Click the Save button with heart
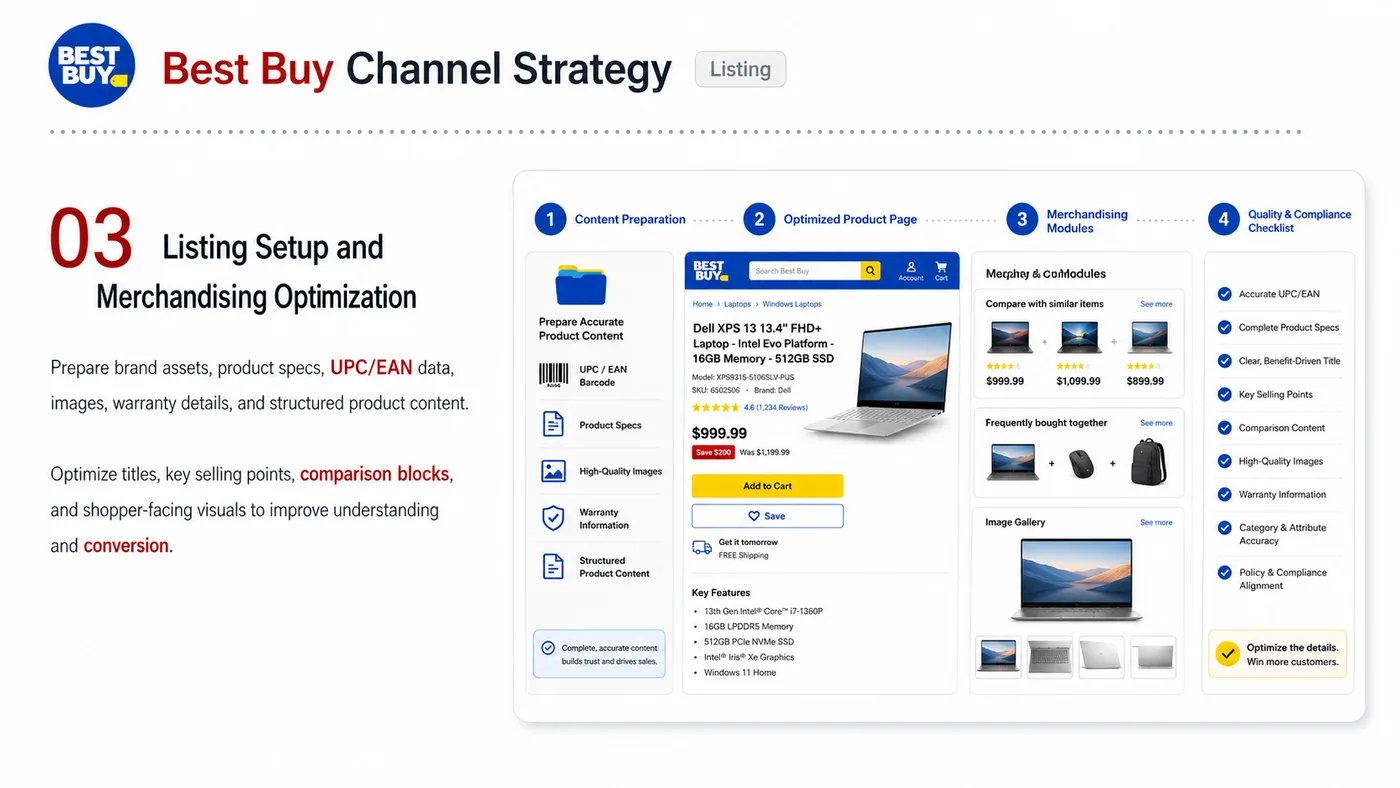Viewport: 1400px width, 788px height. [x=767, y=516]
